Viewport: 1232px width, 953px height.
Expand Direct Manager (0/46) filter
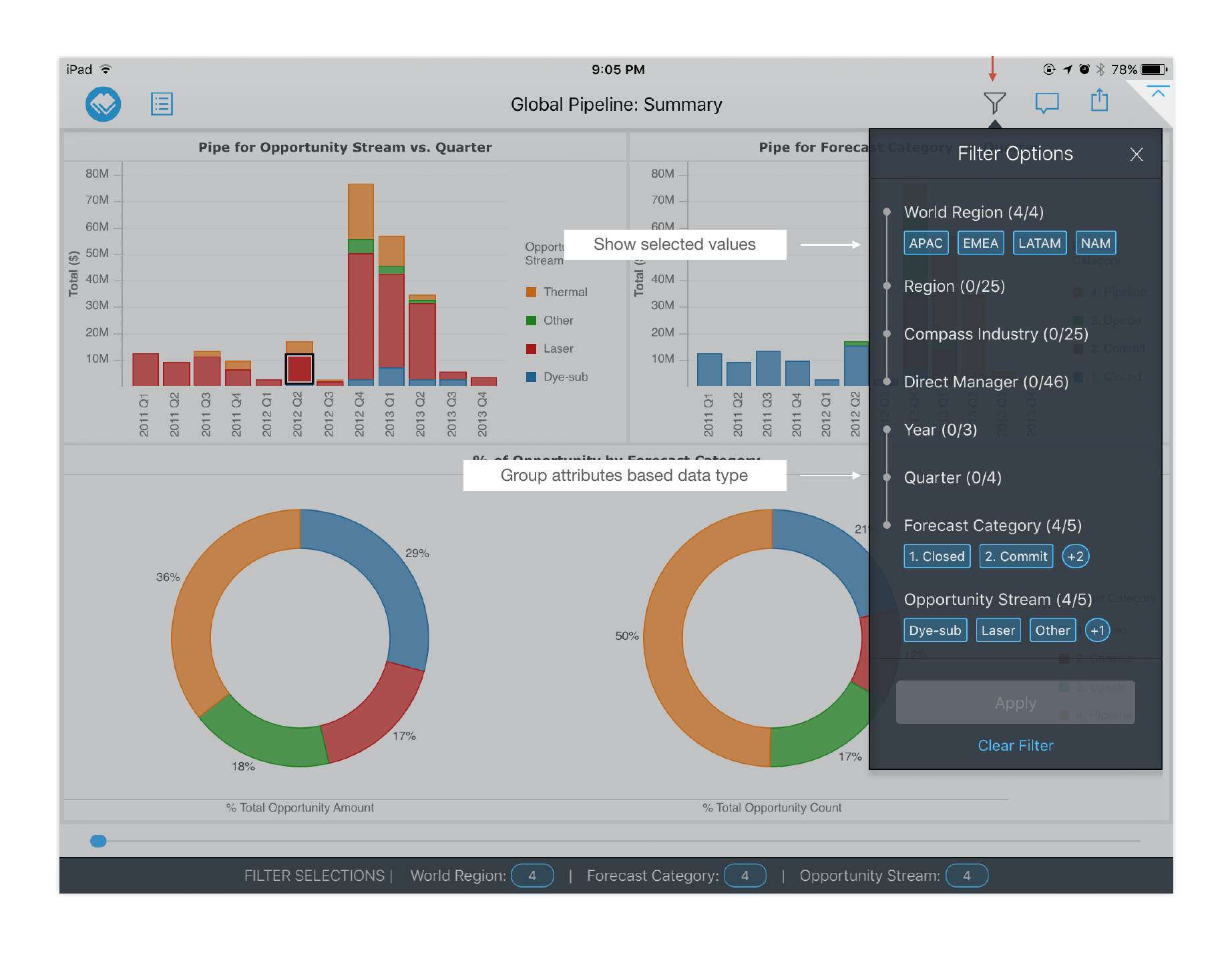tap(986, 382)
